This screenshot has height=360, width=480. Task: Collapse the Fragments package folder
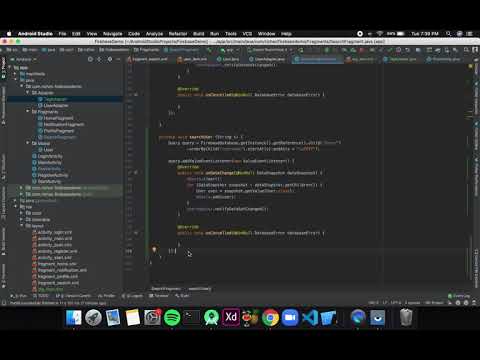28,112
